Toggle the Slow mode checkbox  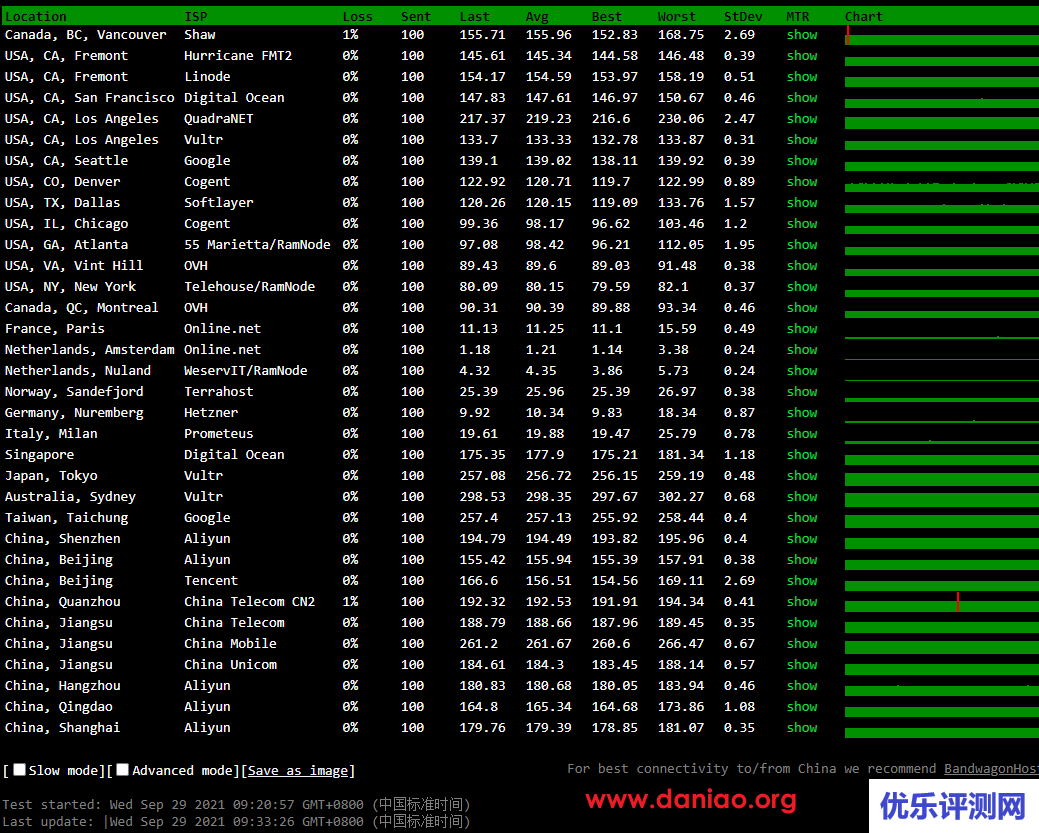(x=20, y=769)
